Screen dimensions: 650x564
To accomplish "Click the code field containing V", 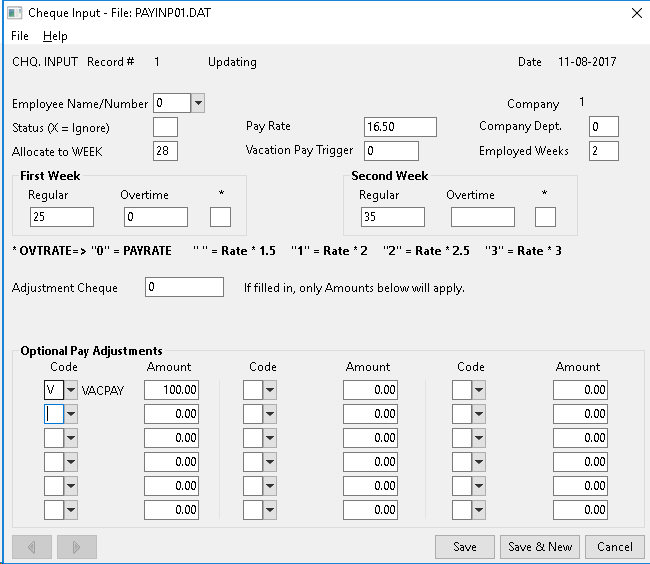I will point(54,390).
